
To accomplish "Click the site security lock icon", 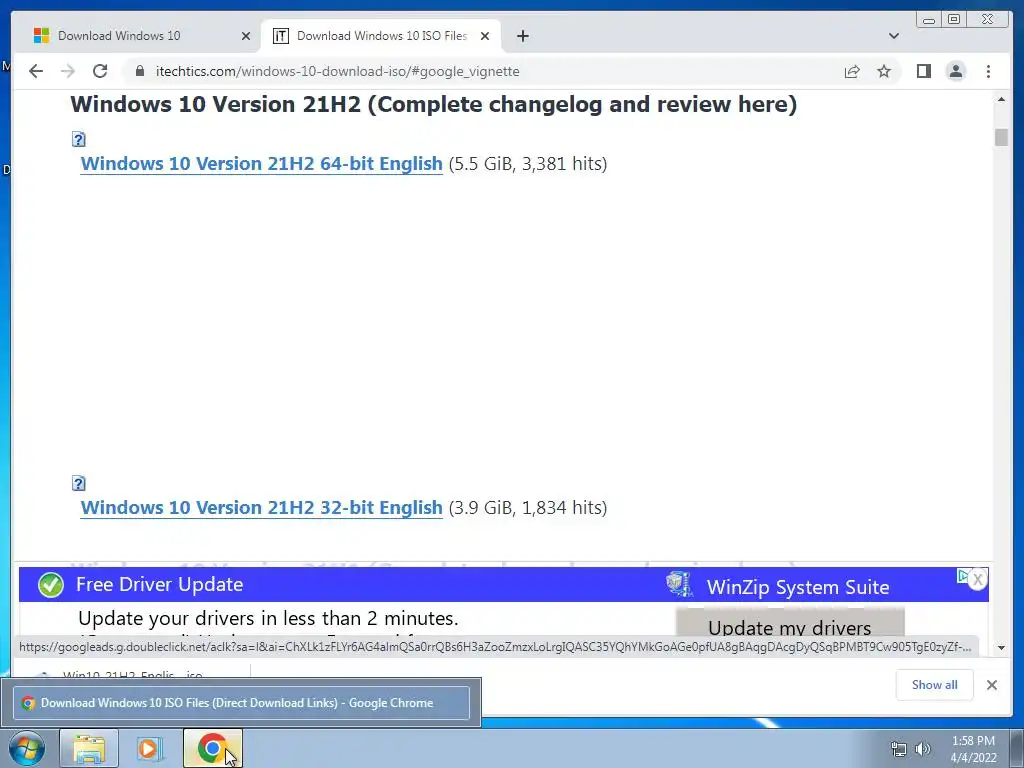I will click(139, 71).
